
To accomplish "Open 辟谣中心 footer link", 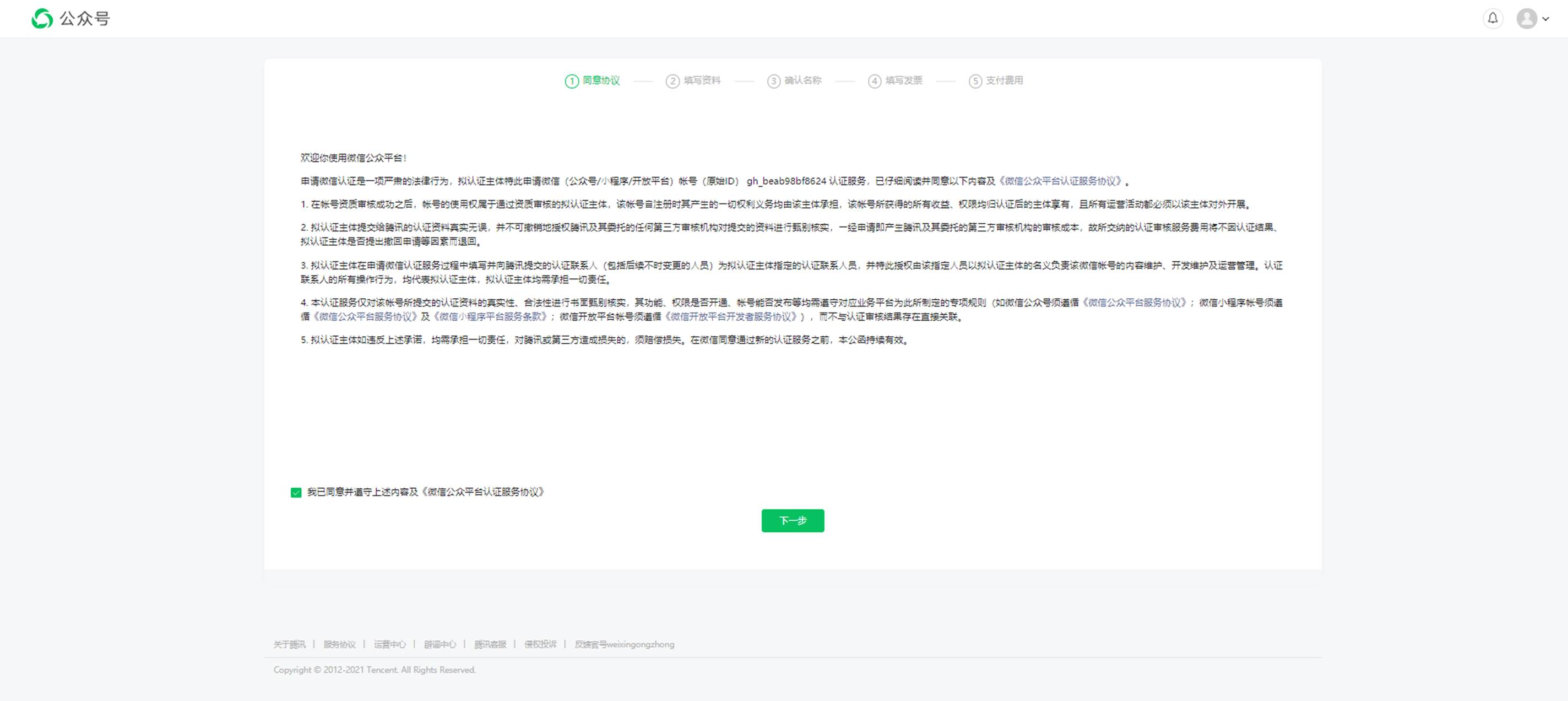I will tap(440, 644).
